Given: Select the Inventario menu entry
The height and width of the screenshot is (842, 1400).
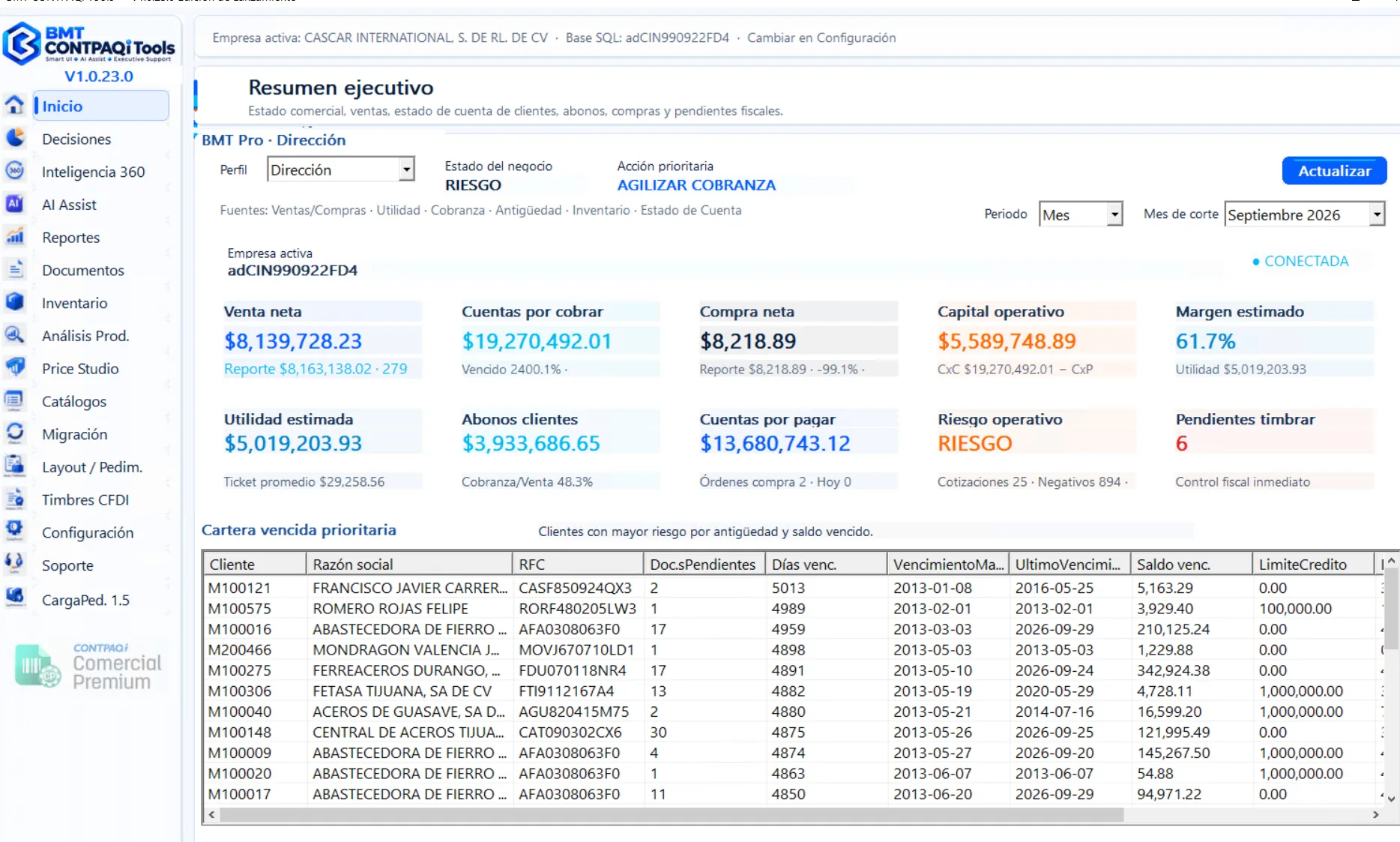Looking at the screenshot, I should (x=75, y=303).
